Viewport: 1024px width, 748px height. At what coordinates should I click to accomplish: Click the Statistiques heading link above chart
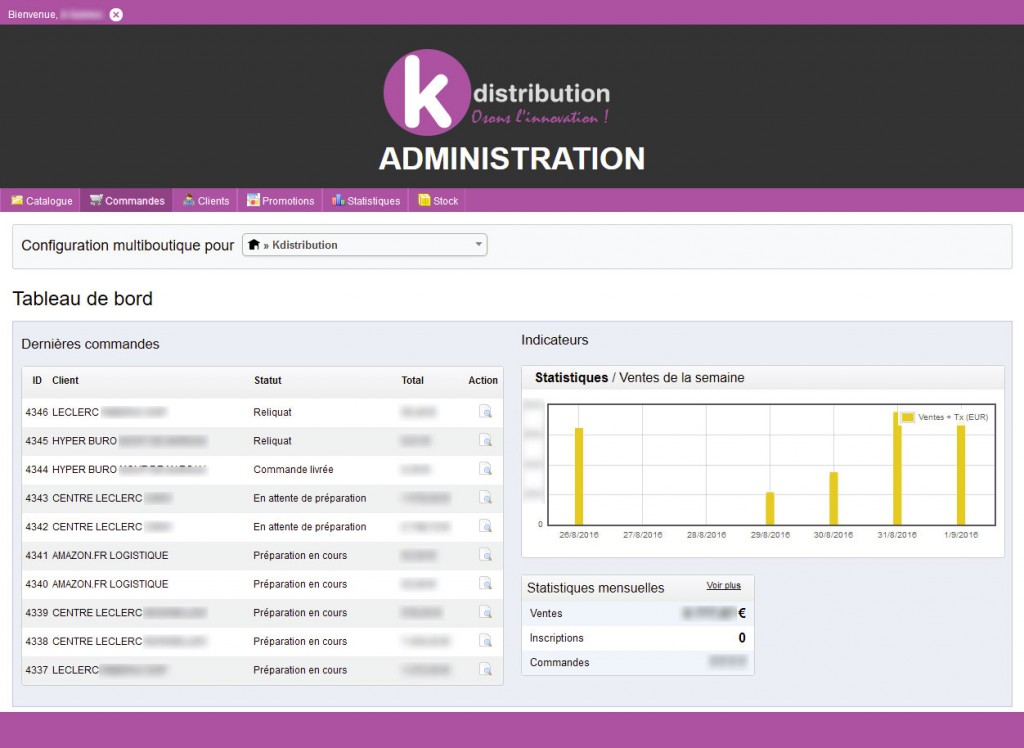571,378
